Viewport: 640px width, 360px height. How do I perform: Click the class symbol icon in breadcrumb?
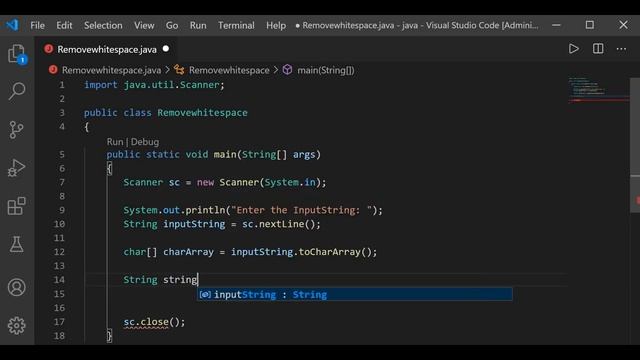coord(179,70)
